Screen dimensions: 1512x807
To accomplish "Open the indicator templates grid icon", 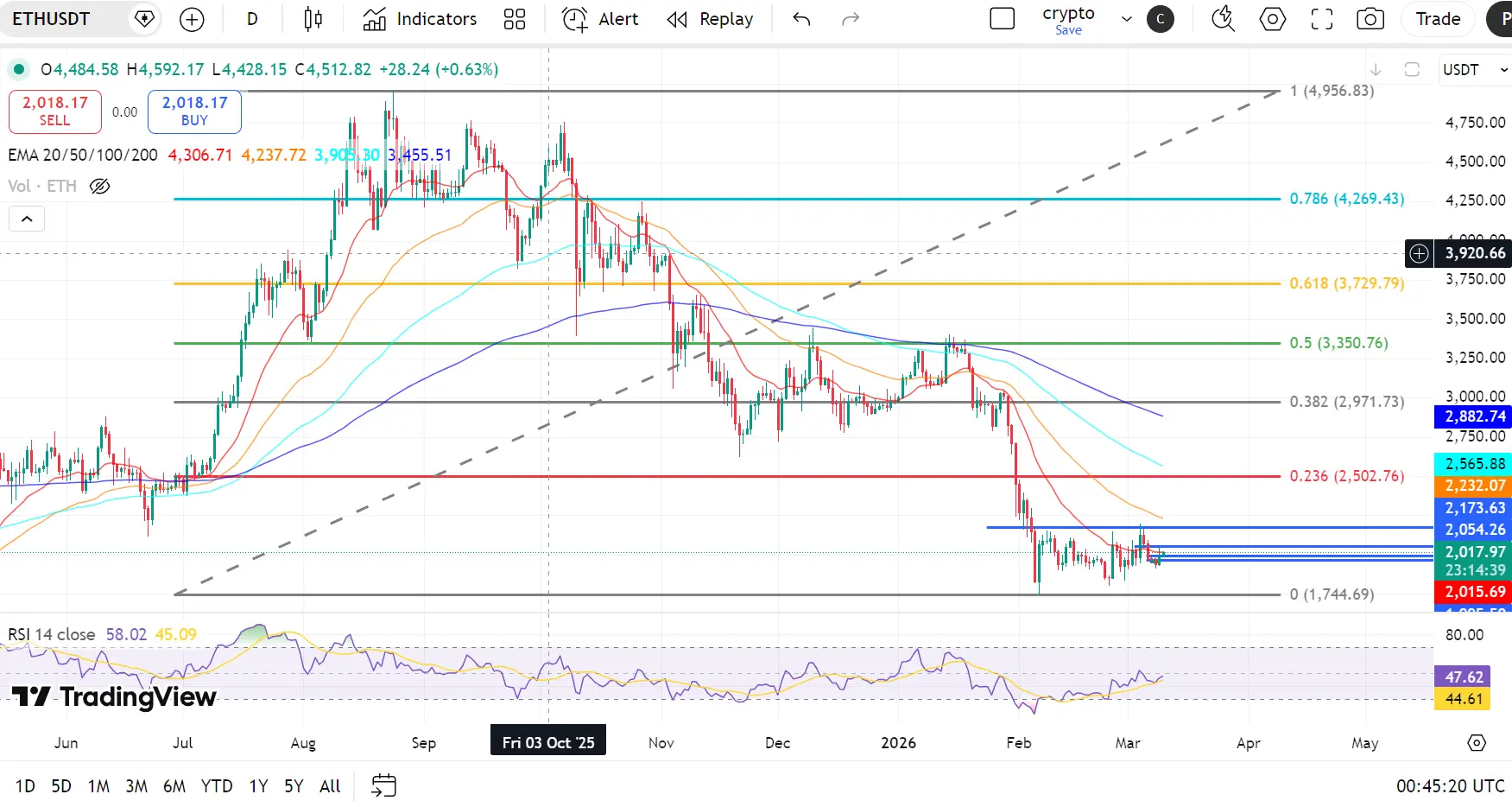I will pos(515,19).
